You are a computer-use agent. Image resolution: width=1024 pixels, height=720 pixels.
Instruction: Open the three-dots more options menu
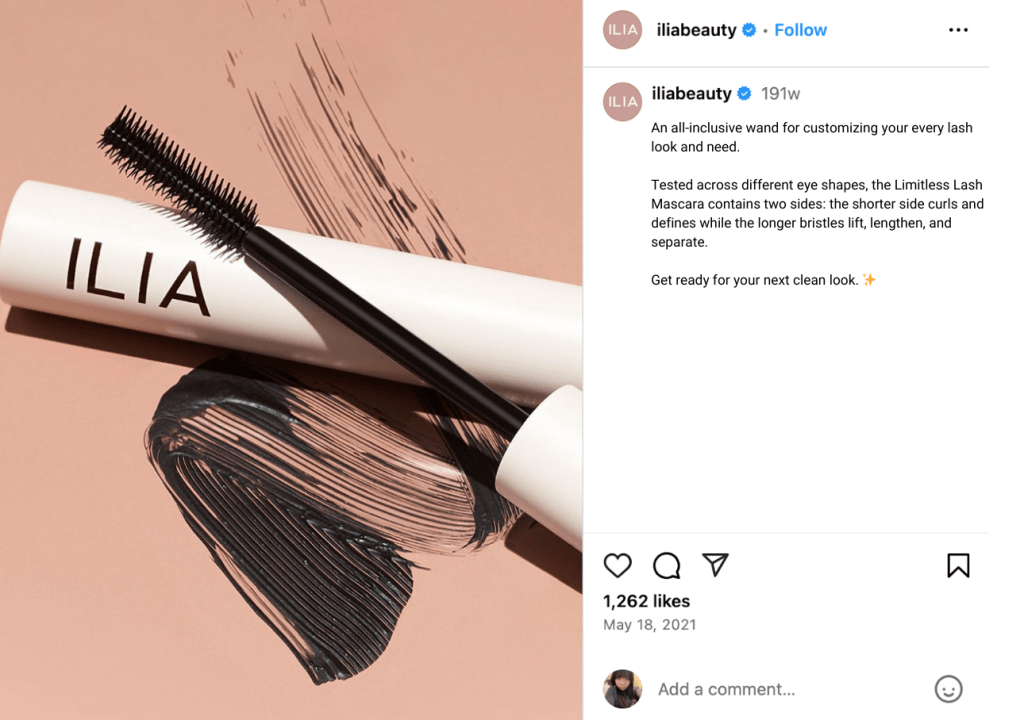point(958,30)
